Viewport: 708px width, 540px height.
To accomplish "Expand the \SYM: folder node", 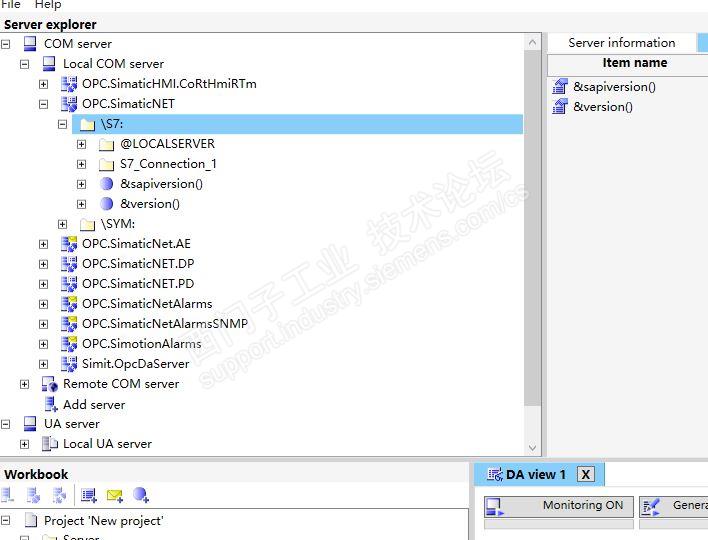I will point(62,224).
